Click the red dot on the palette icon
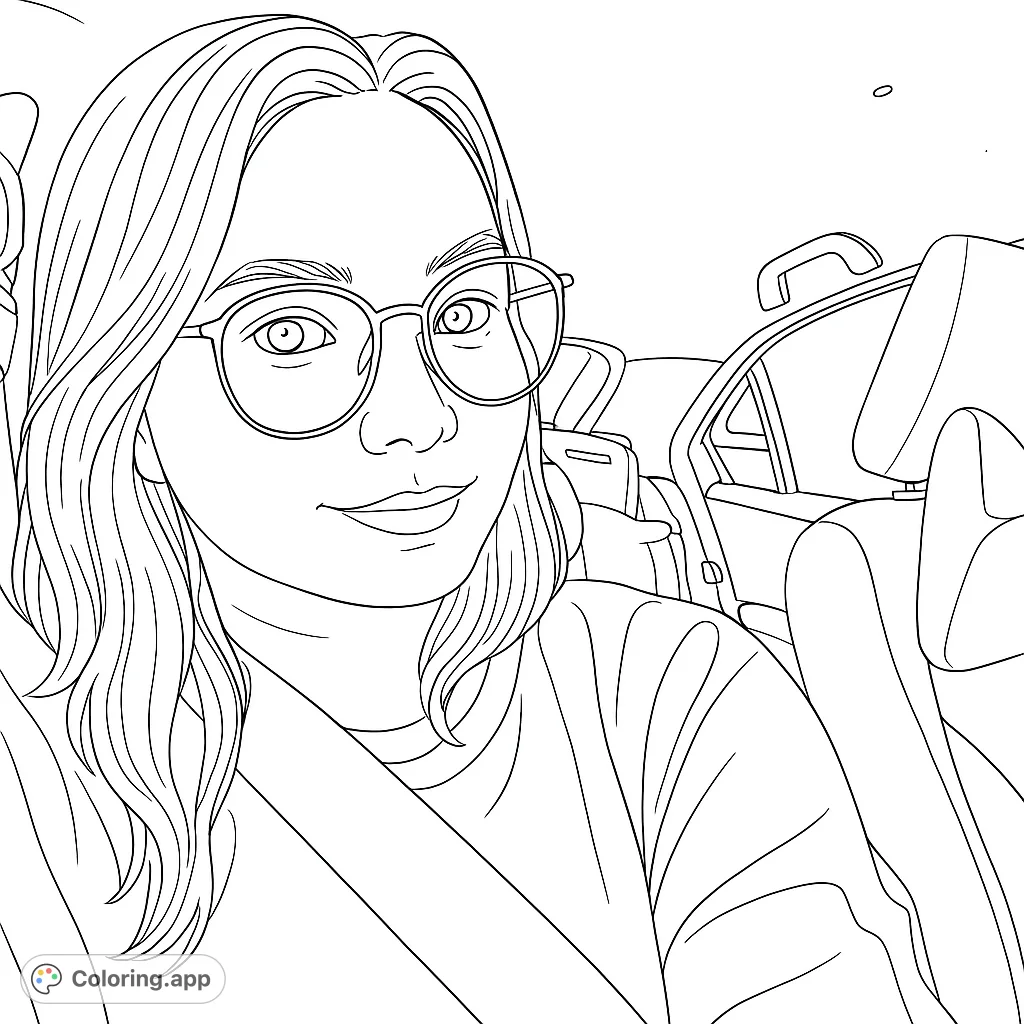 (49, 971)
